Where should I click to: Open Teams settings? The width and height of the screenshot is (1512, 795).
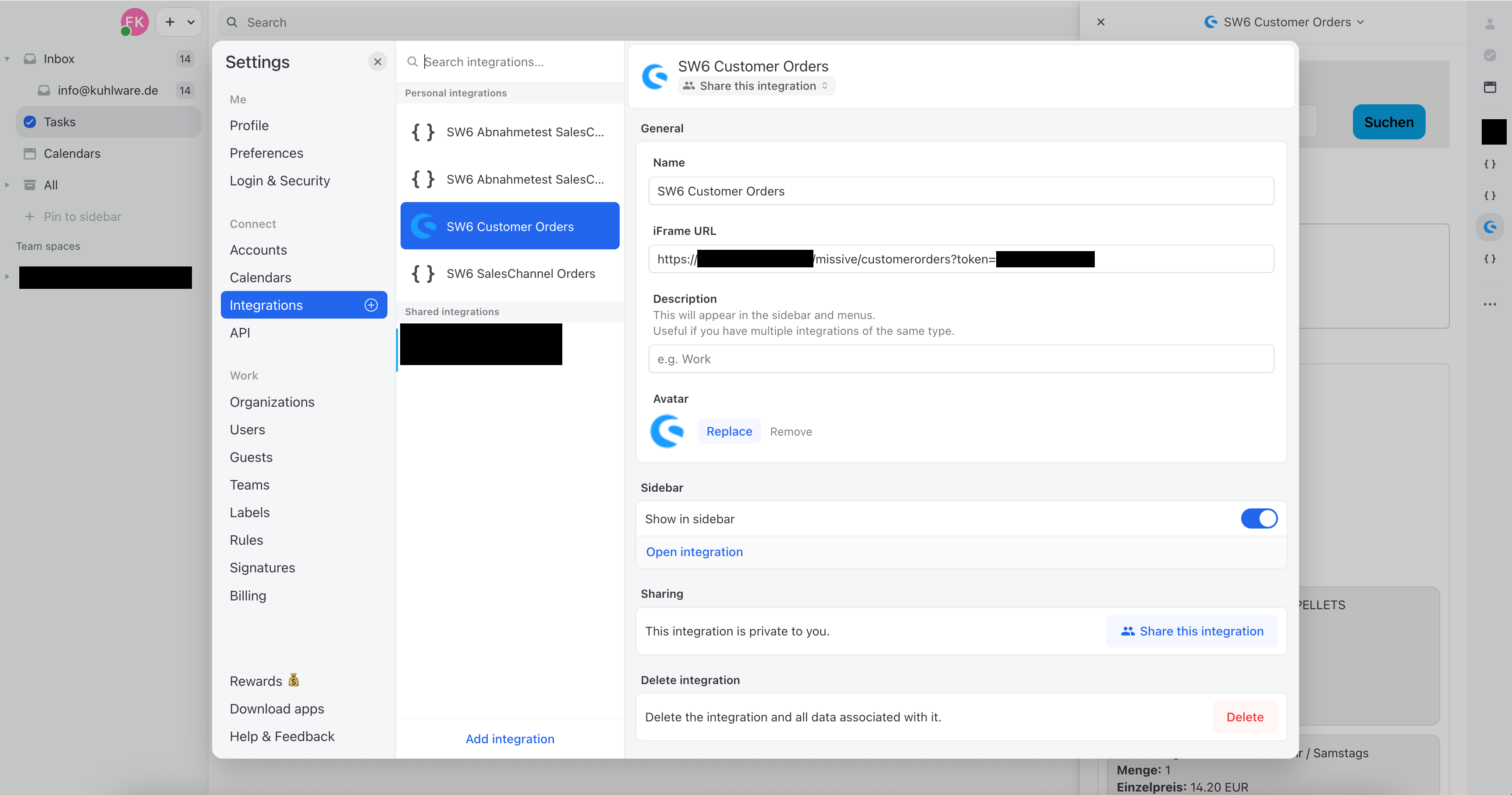pos(249,485)
